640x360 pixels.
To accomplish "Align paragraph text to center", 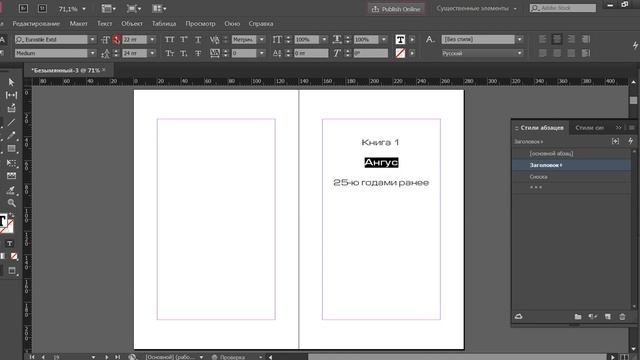I will tap(557, 39).
